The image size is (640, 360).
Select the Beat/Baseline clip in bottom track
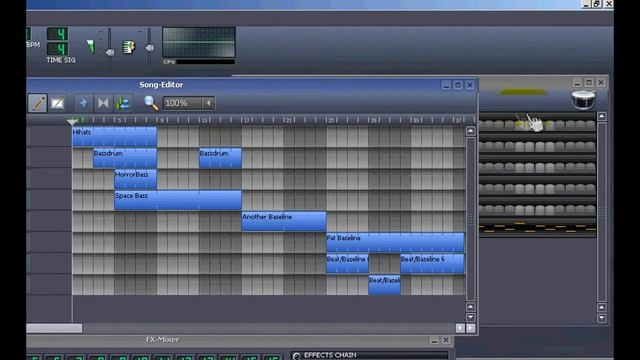coord(384,285)
